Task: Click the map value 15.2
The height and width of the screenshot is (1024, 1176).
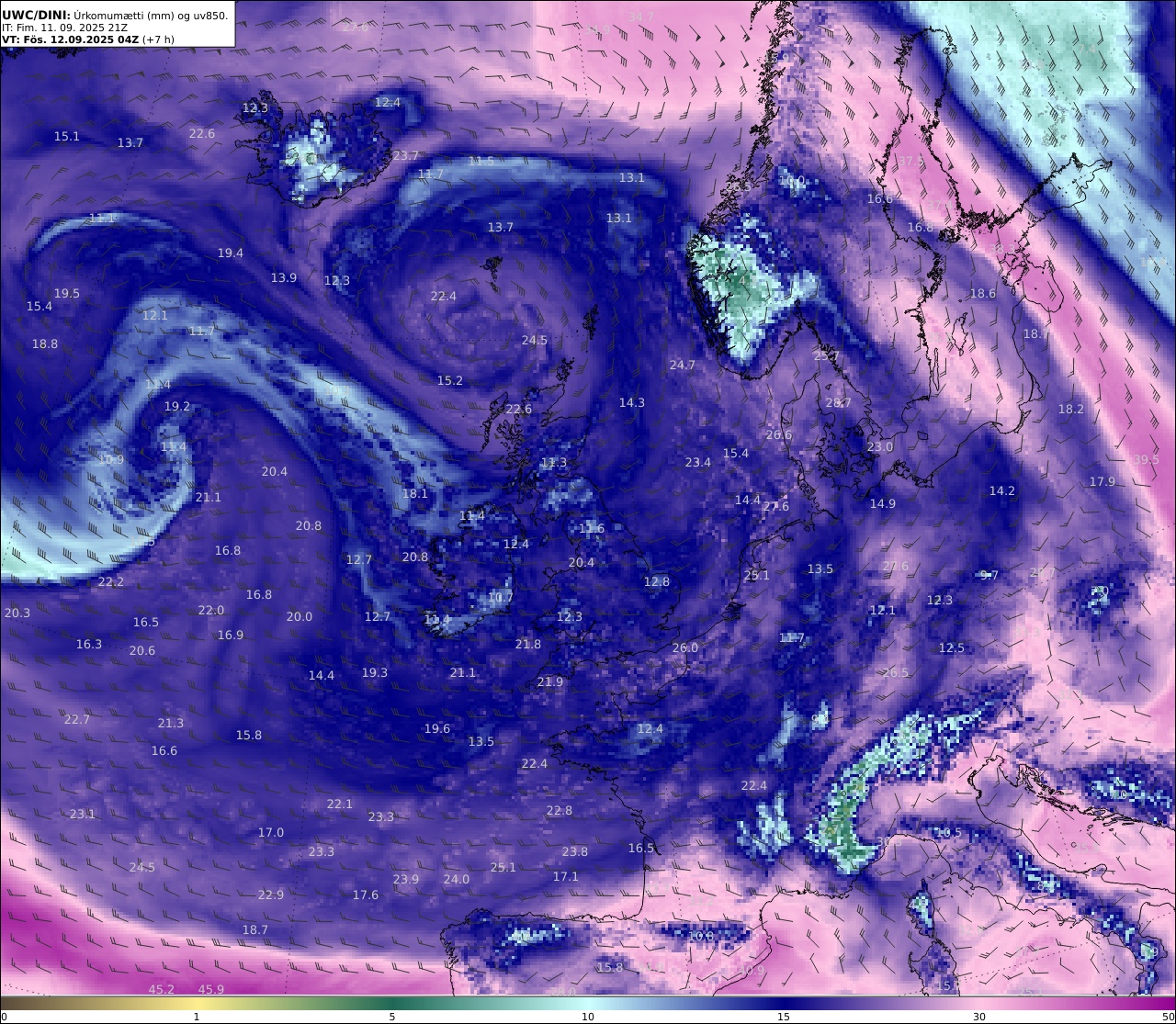Action: (450, 381)
